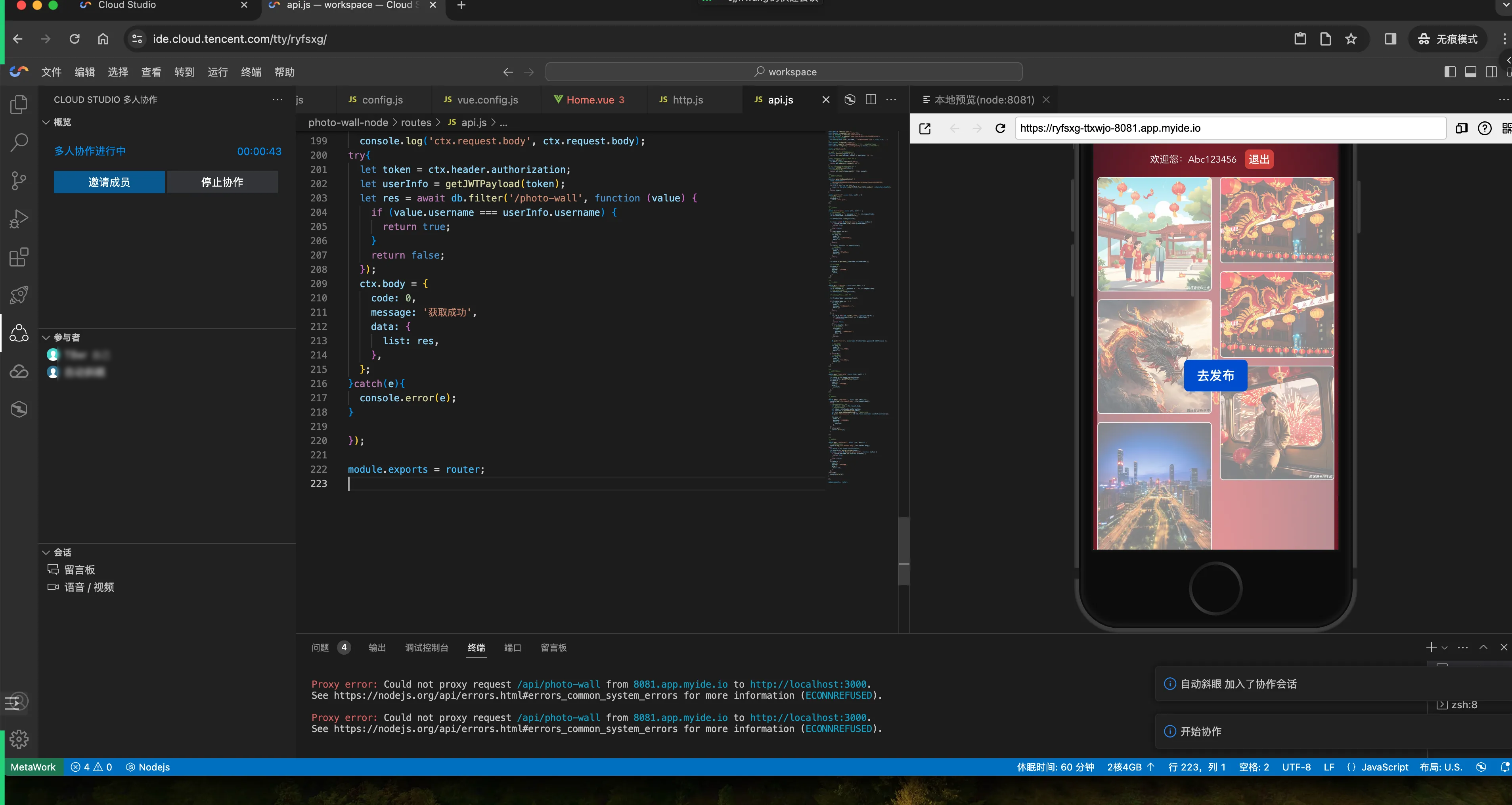1512x805 pixels.
Task: Click the 停止协作 button
Action: pyautogui.click(x=222, y=182)
